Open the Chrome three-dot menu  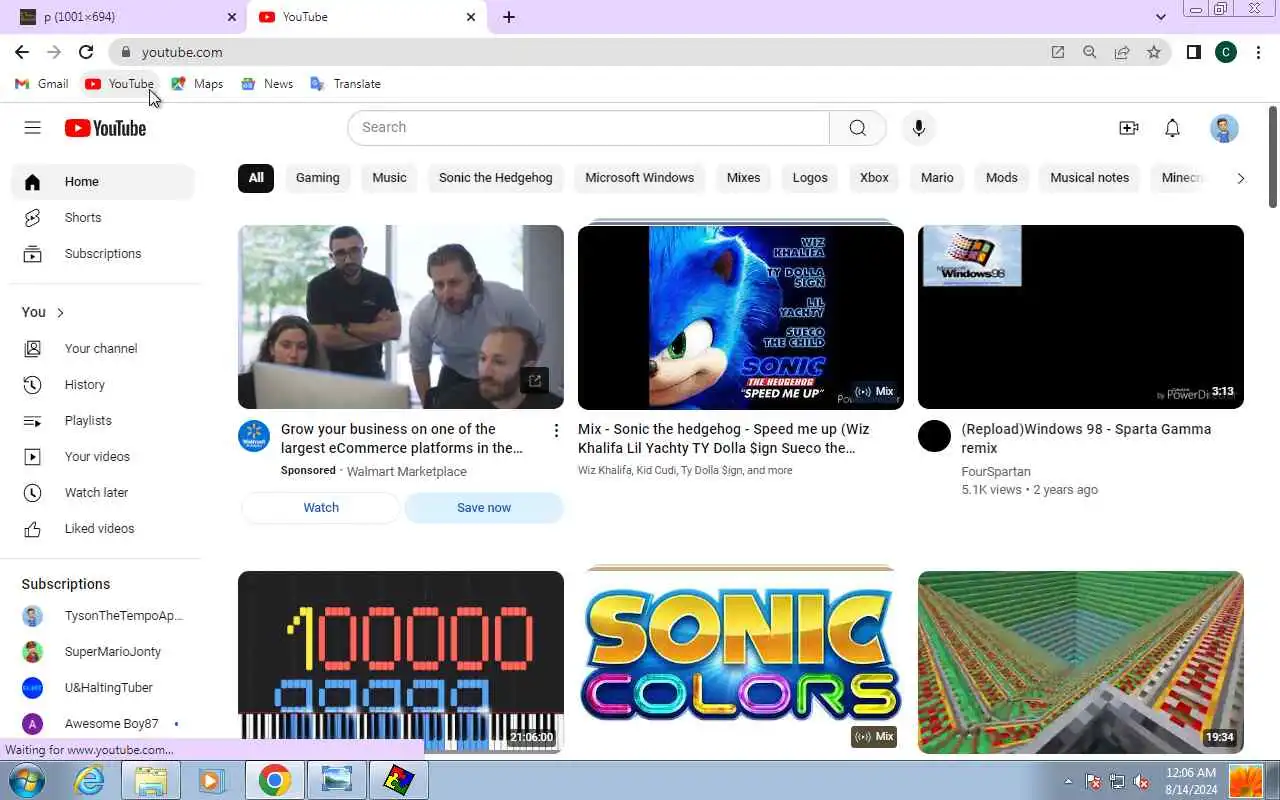click(1259, 52)
